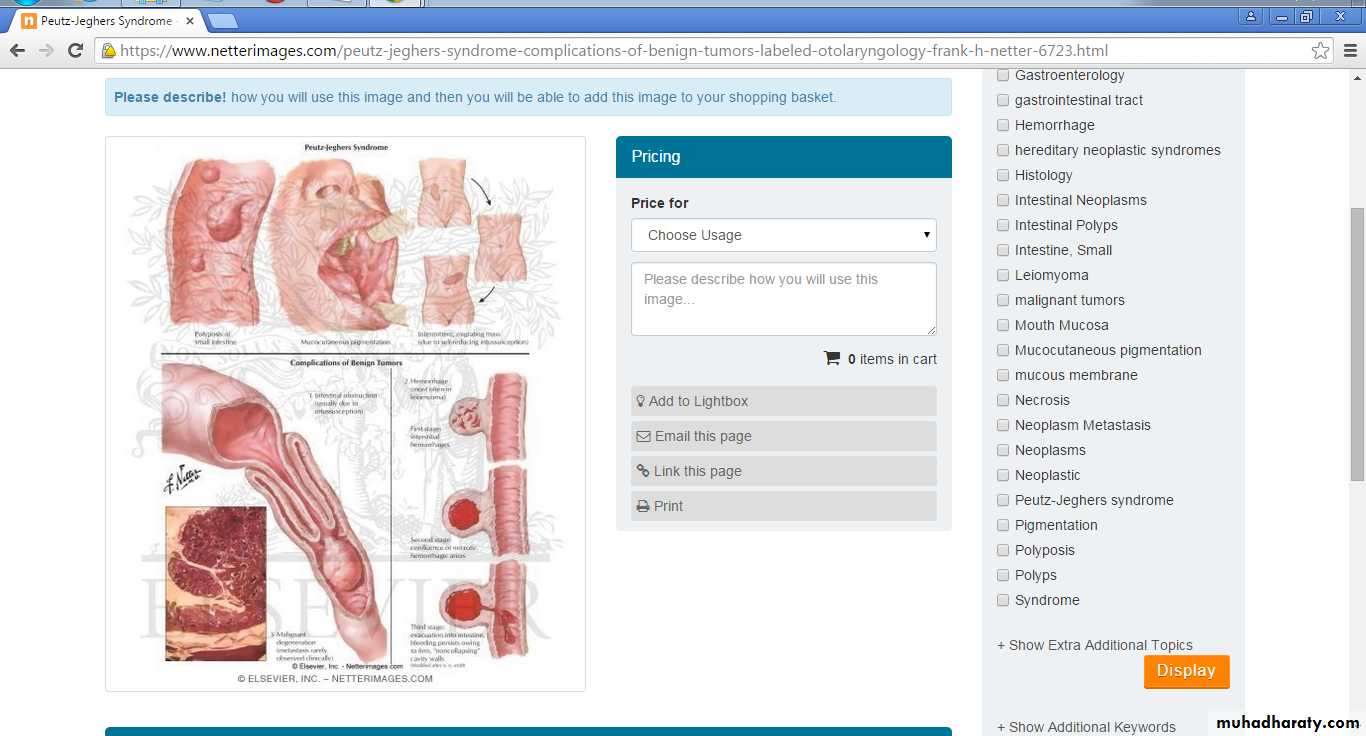Check the Histology checkbox
The image size is (1366, 736).
pyautogui.click(x=1003, y=175)
